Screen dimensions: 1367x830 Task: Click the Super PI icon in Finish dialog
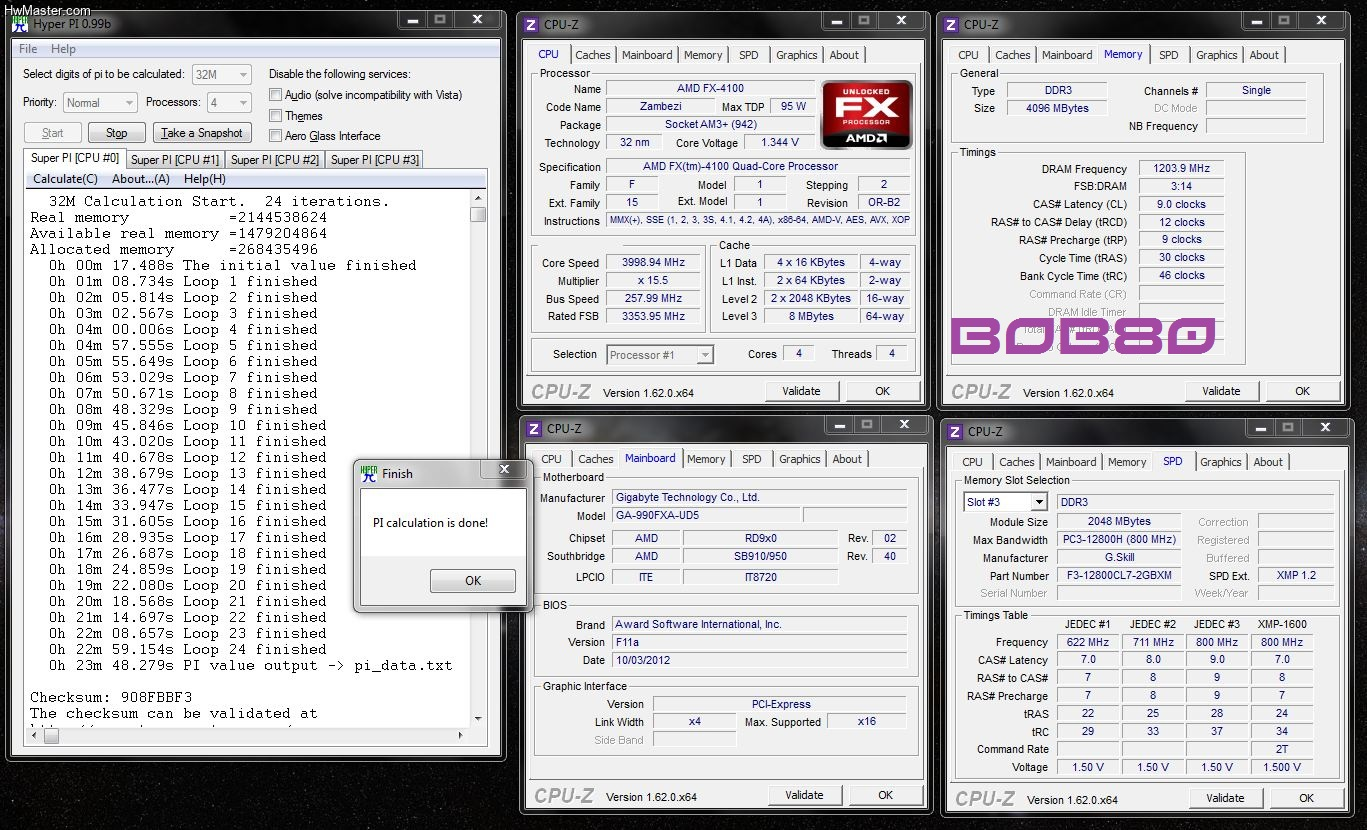click(x=370, y=473)
